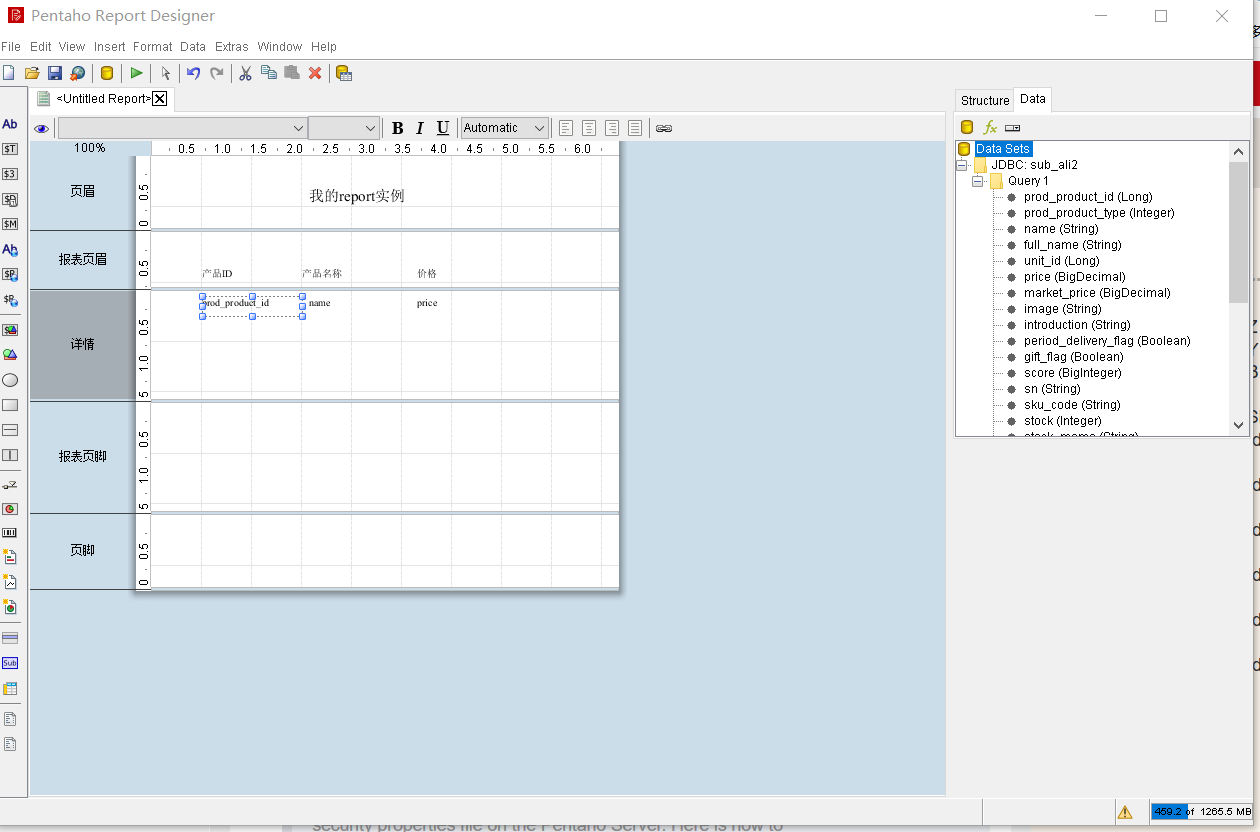Screen dimensions: 1260x832
Task: Open the Insert menu
Action: tap(110, 47)
